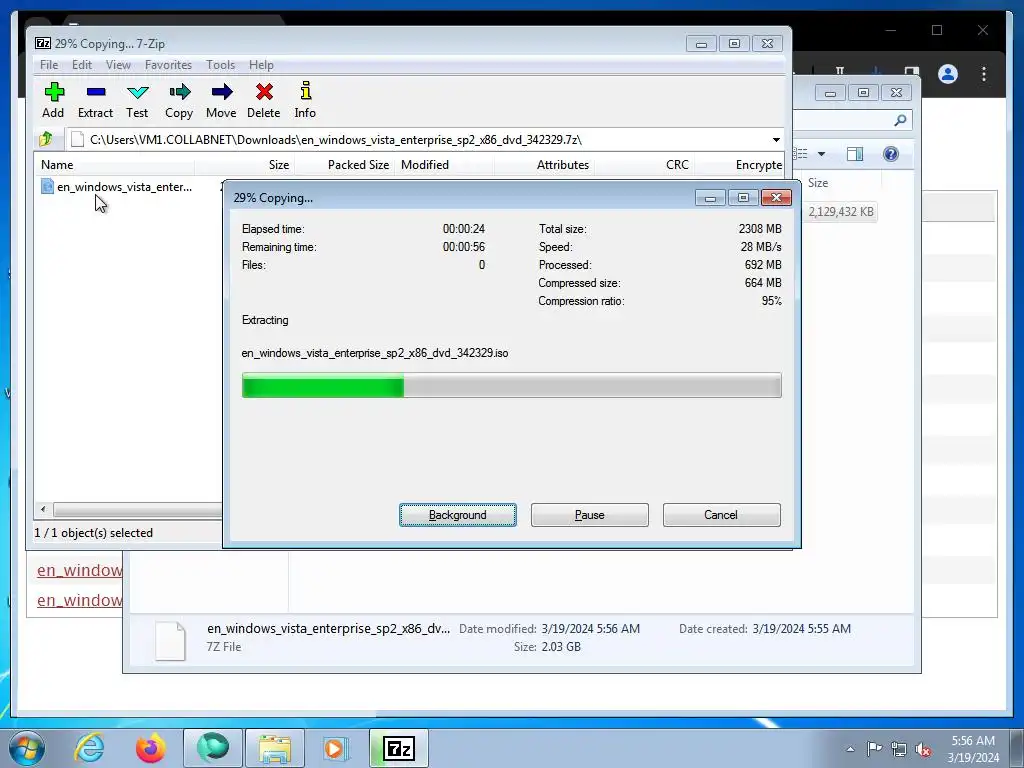Go up one folder level icon
Image resolution: width=1024 pixels, height=768 pixels.
(46, 138)
